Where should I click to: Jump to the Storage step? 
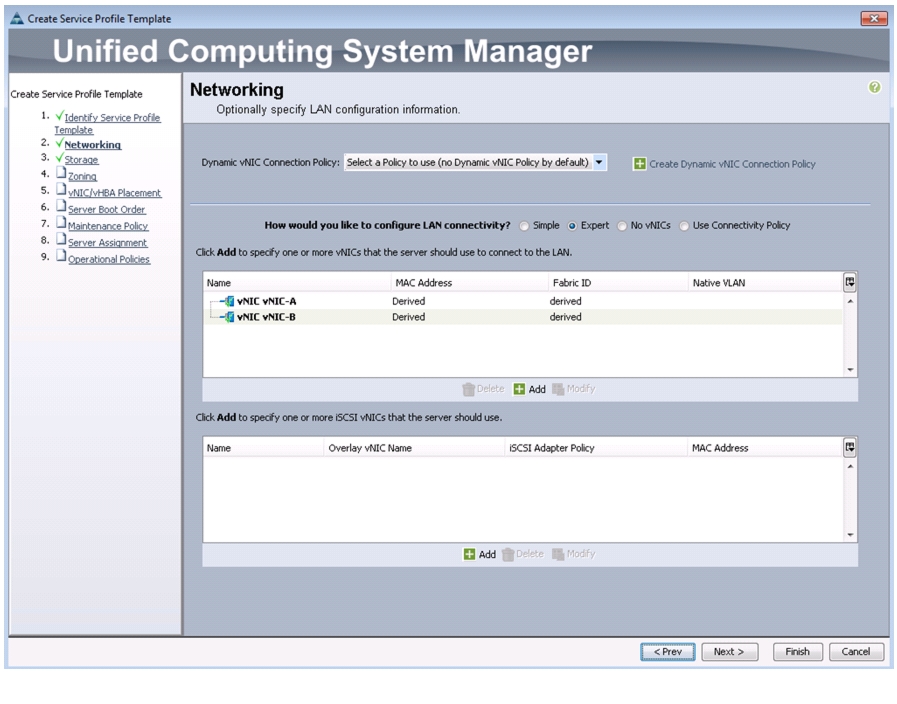pos(81,160)
